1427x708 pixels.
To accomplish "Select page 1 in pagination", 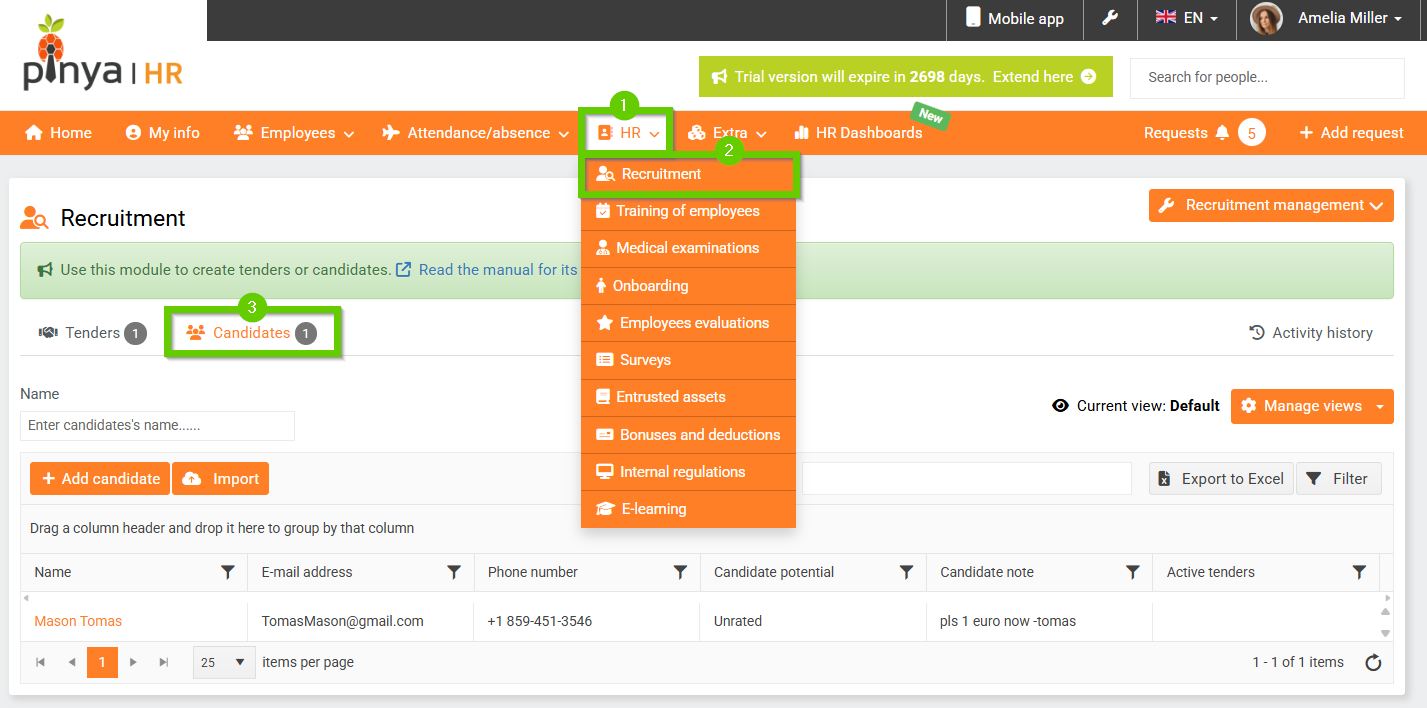I will tap(102, 662).
